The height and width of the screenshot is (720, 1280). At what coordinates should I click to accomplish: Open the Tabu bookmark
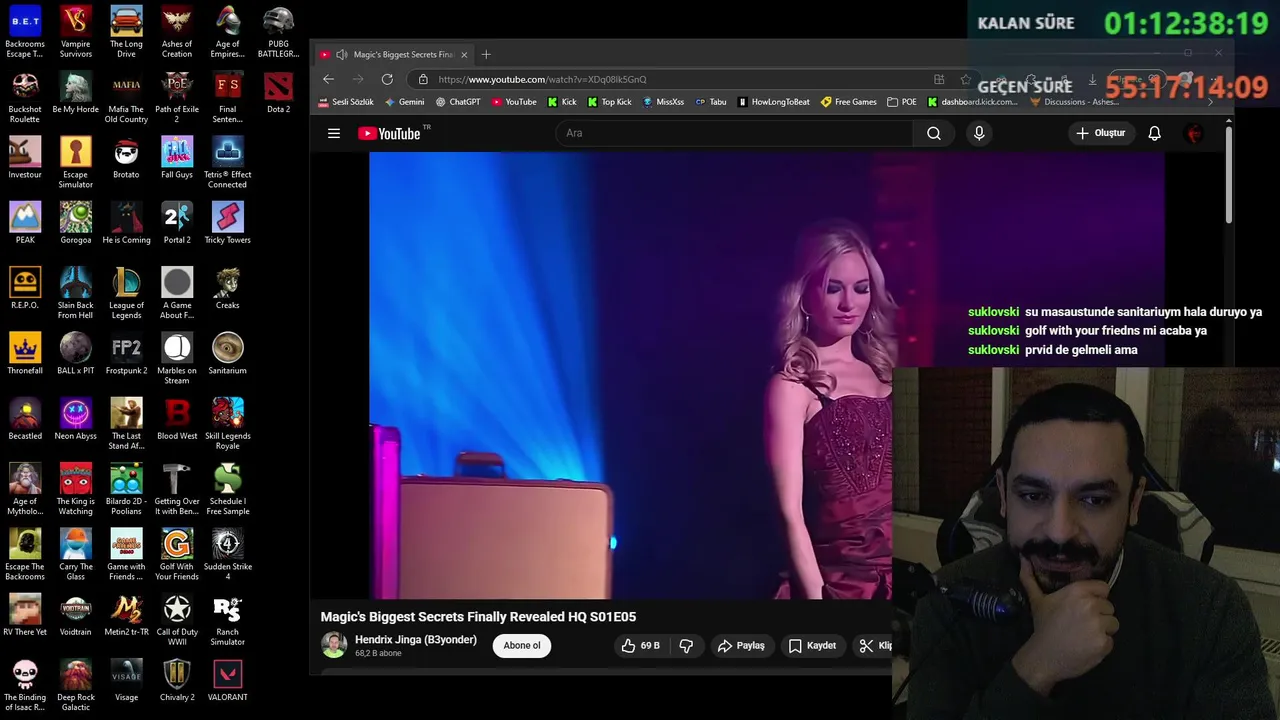point(711,102)
